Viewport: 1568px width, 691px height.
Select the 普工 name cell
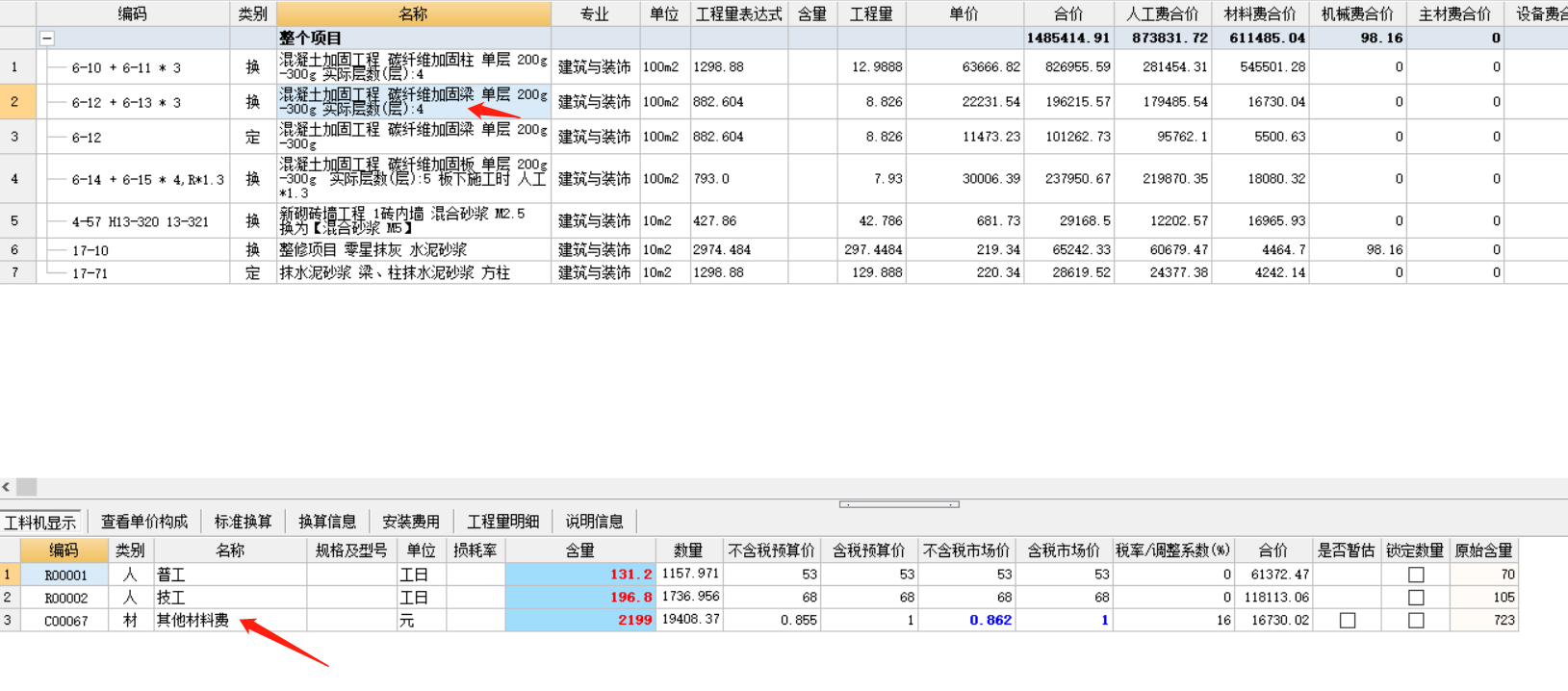point(230,575)
